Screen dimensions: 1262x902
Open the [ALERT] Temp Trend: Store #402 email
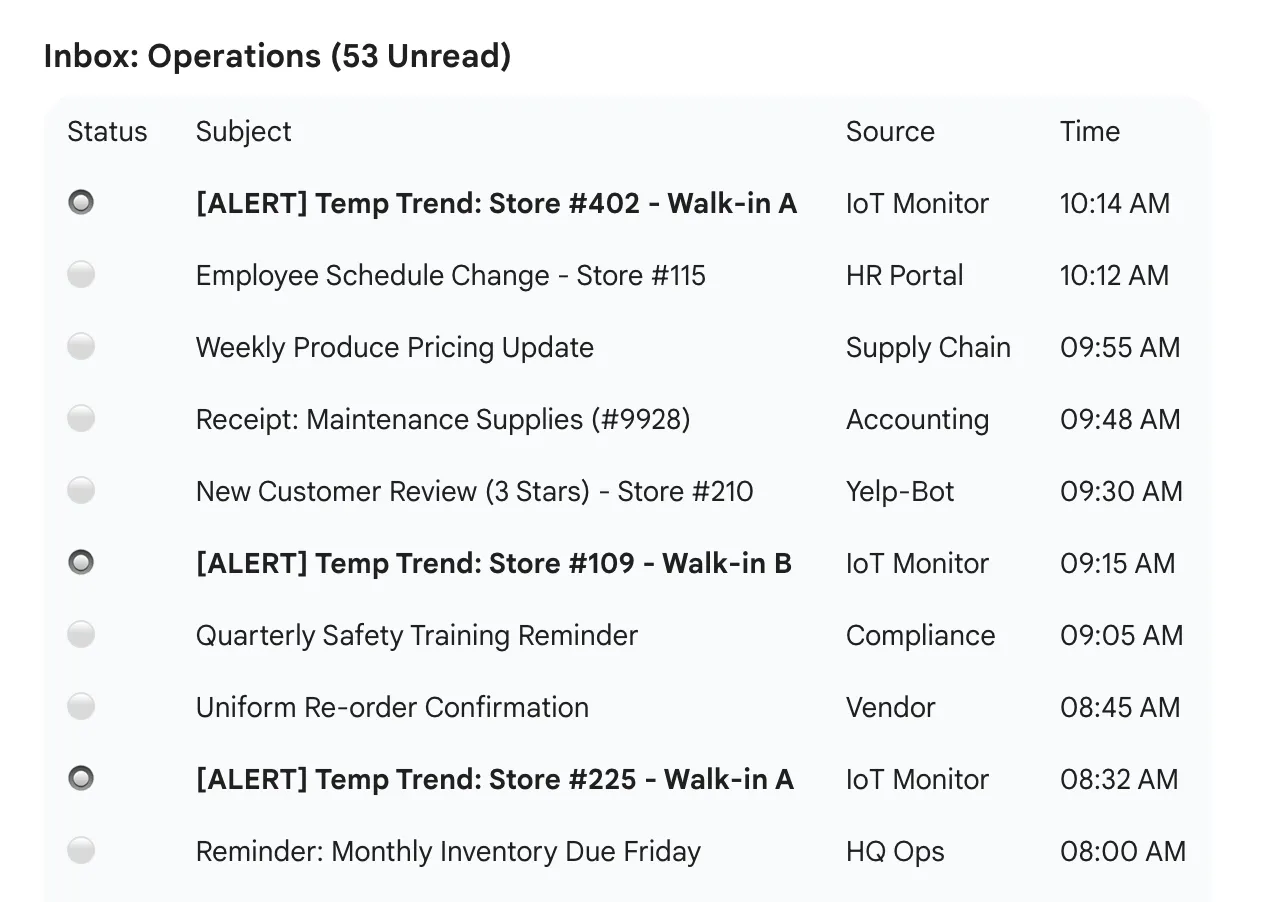[496, 203]
